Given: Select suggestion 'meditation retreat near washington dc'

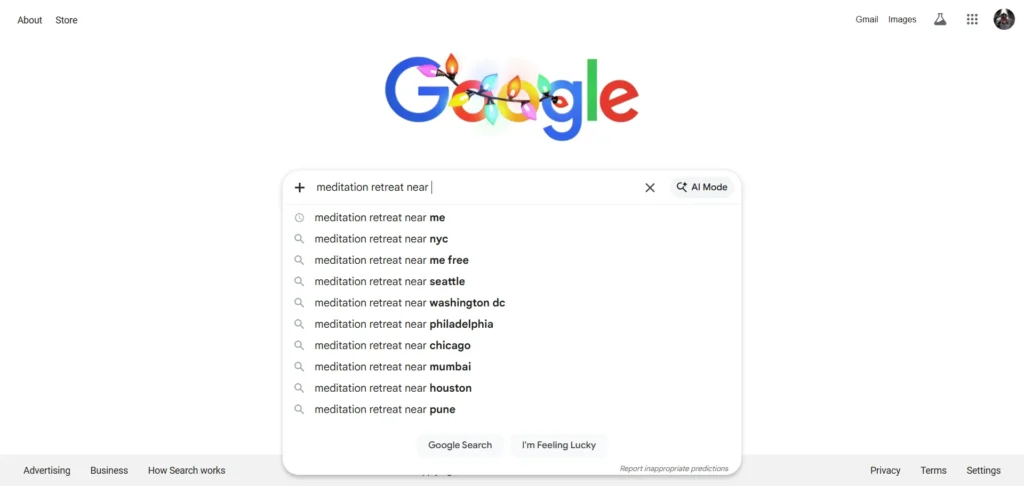Looking at the screenshot, I should [409, 303].
